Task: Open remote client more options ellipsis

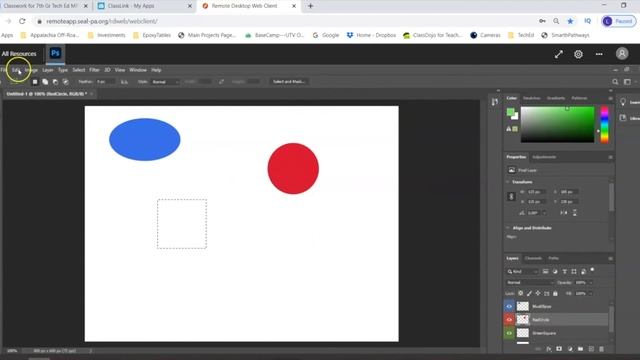Action: tap(599, 54)
